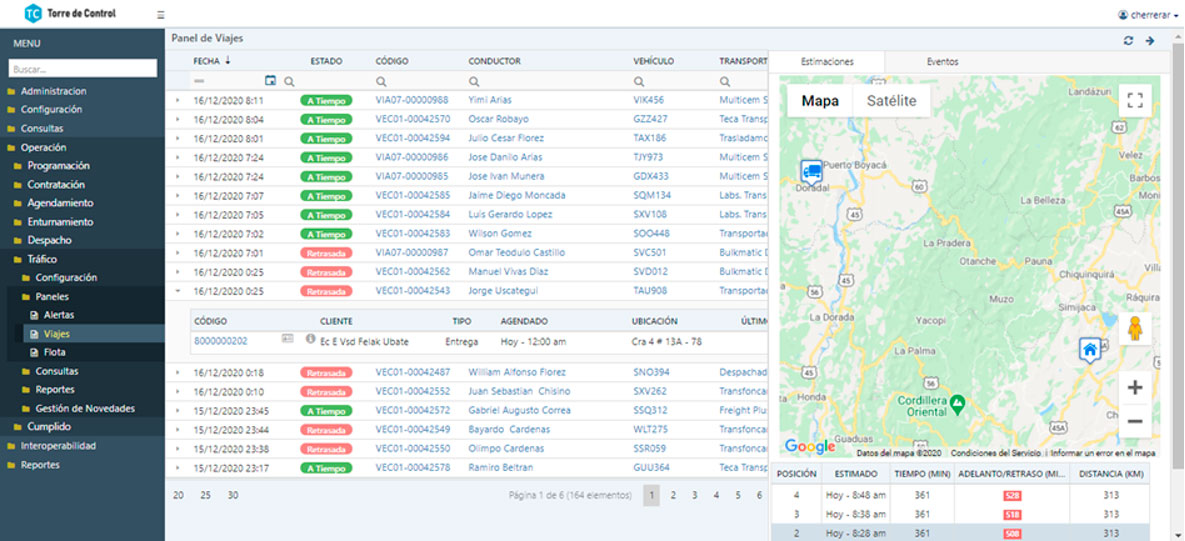
Task: Click the refresh icon in panel header
Action: pos(1129,41)
